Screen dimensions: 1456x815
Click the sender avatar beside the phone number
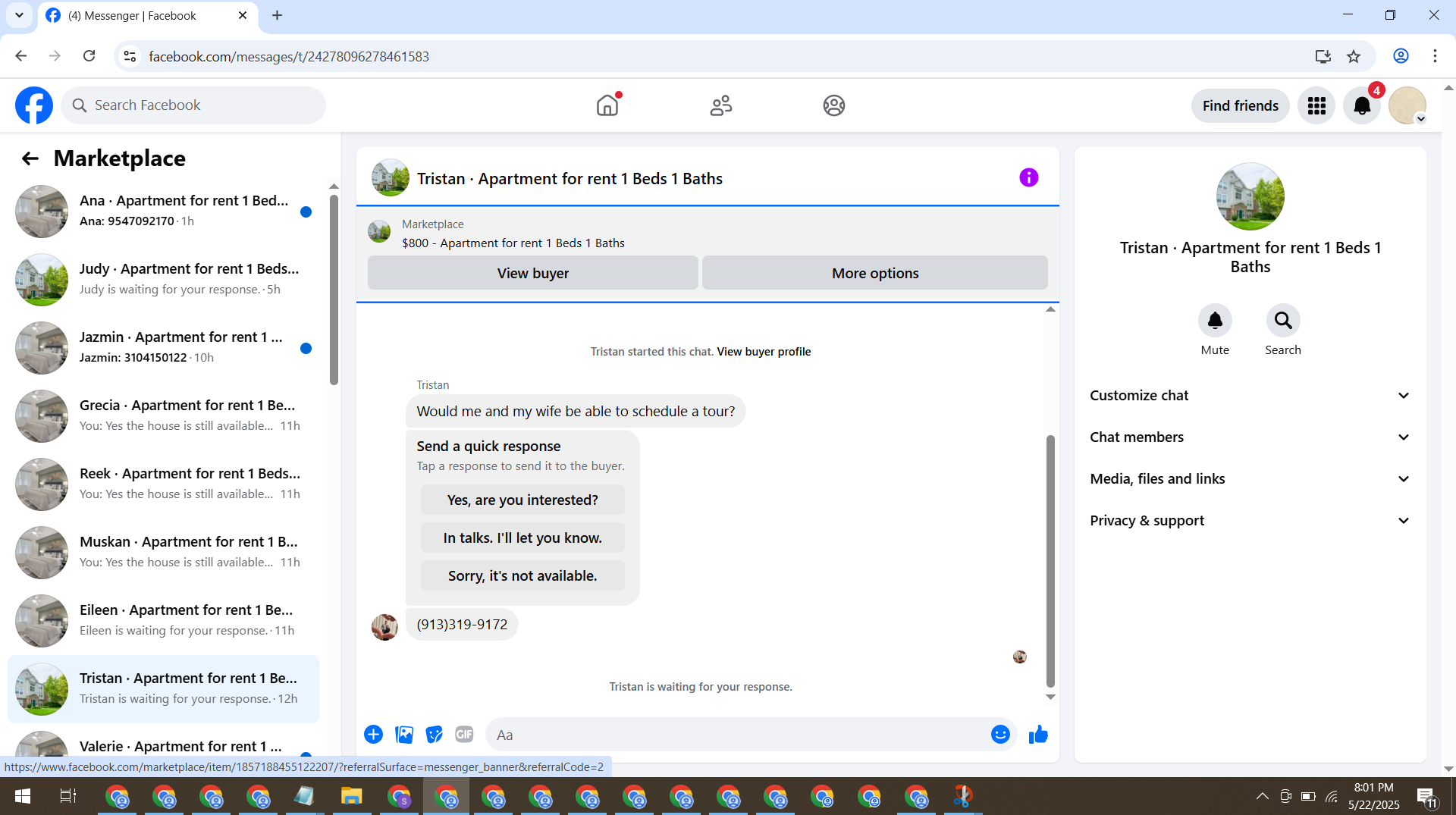[x=384, y=627]
